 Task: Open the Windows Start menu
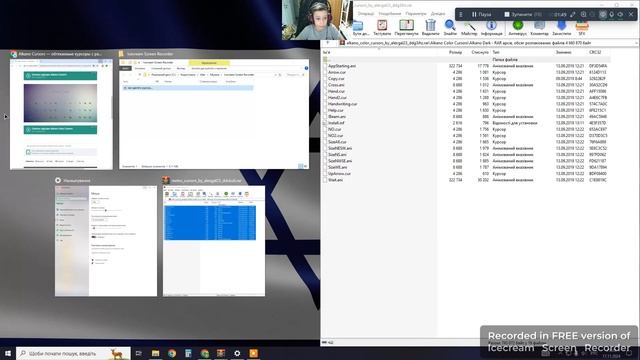(8, 353)
